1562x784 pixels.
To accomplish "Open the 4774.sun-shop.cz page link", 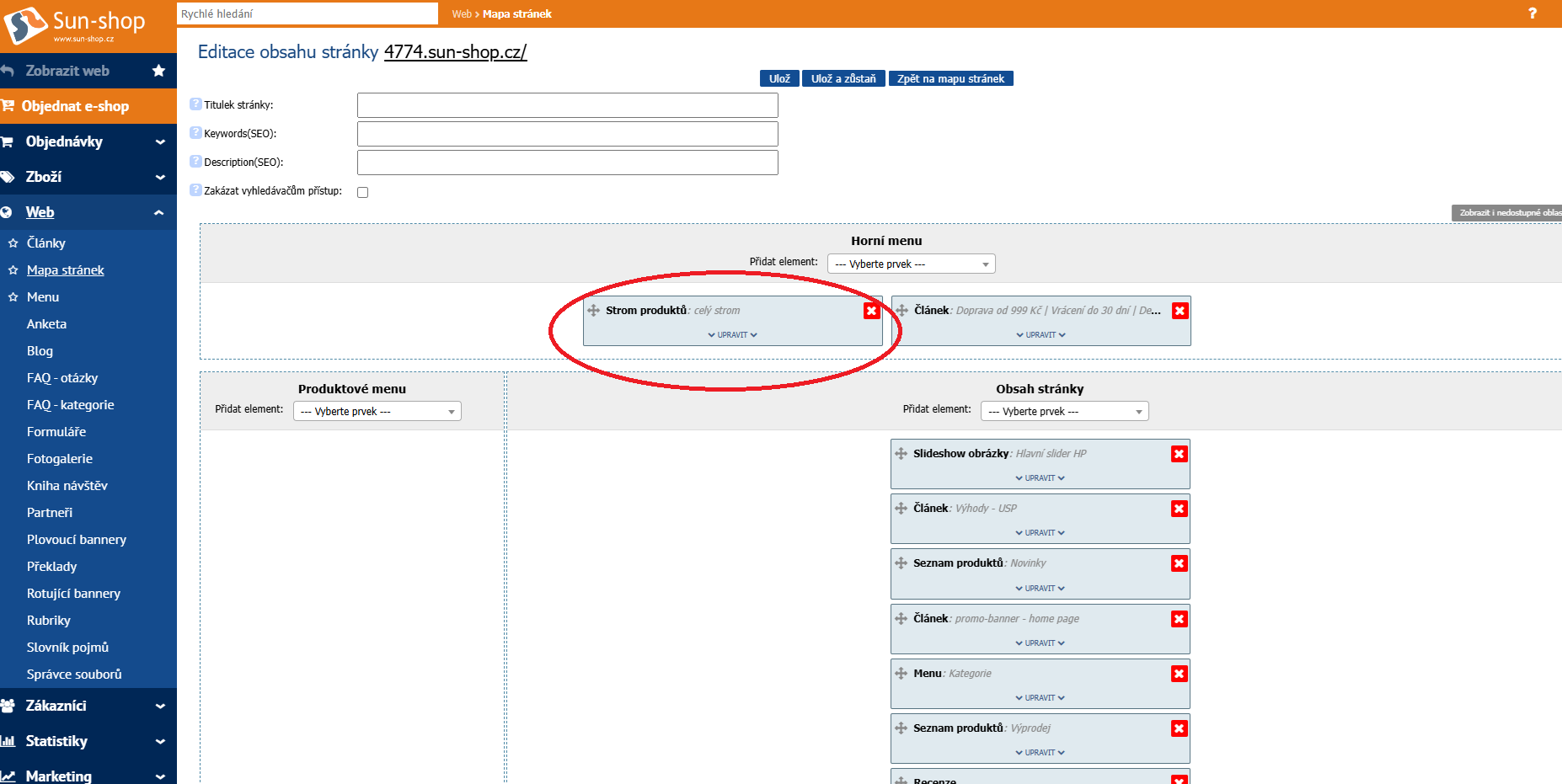I will (x=455, y=52).
